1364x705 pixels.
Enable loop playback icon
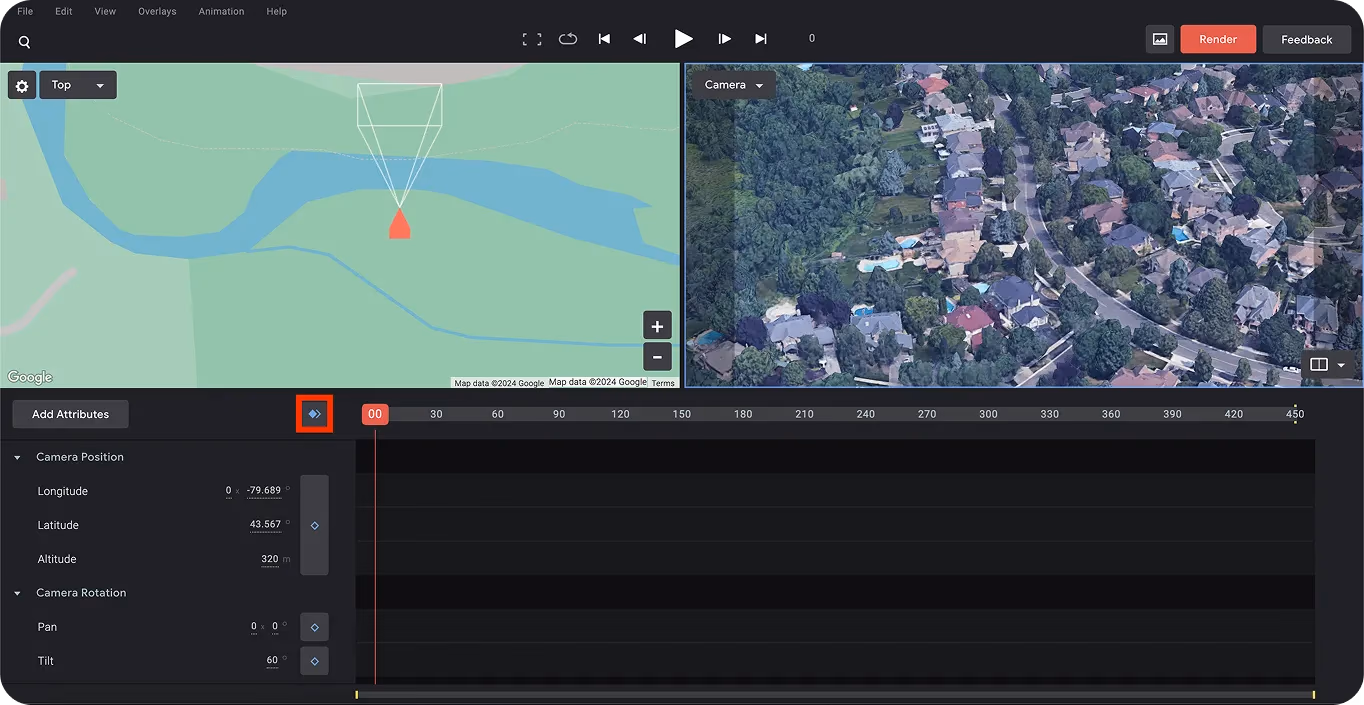[x=568, y=39]
